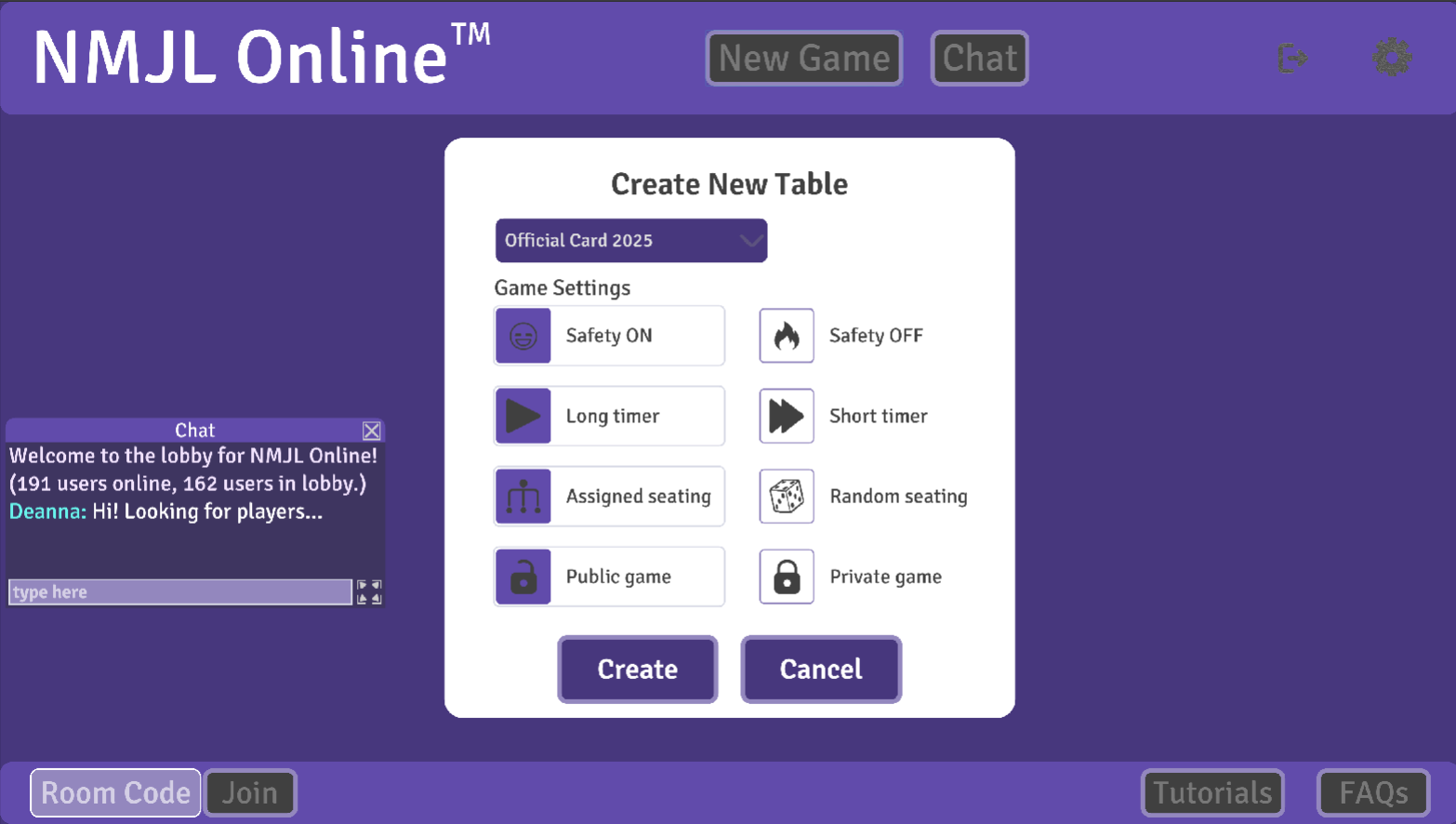Click the play icon for Long timer
This screenshot has height=824, width=1456.
tap(523, 416)
